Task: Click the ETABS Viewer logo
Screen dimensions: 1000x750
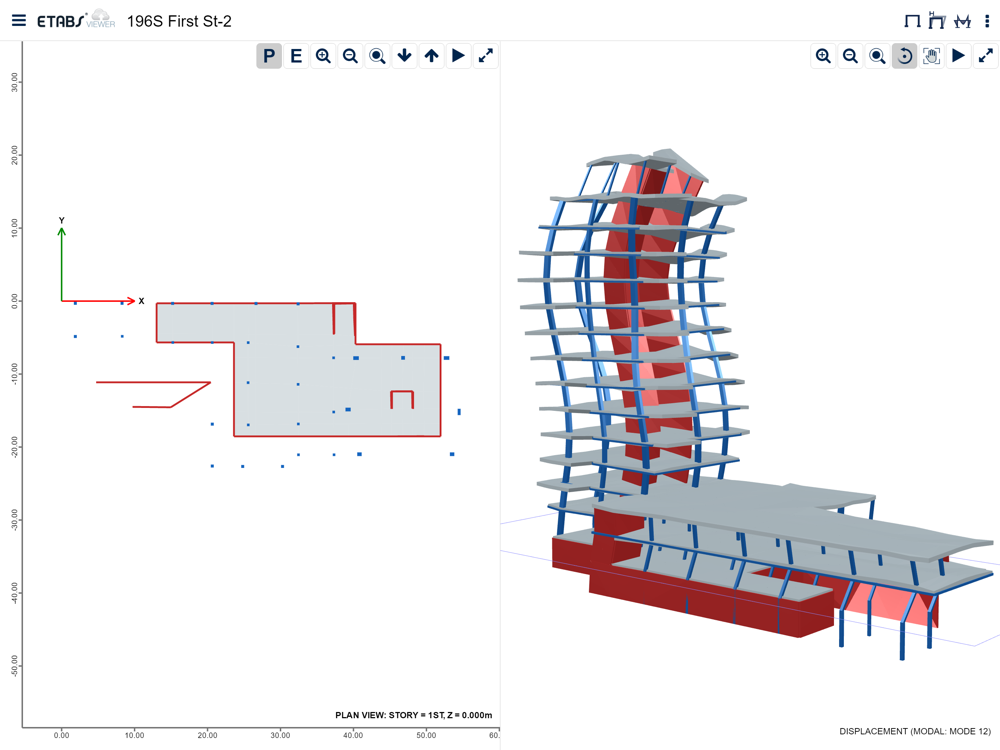Action: pos(76,20)
